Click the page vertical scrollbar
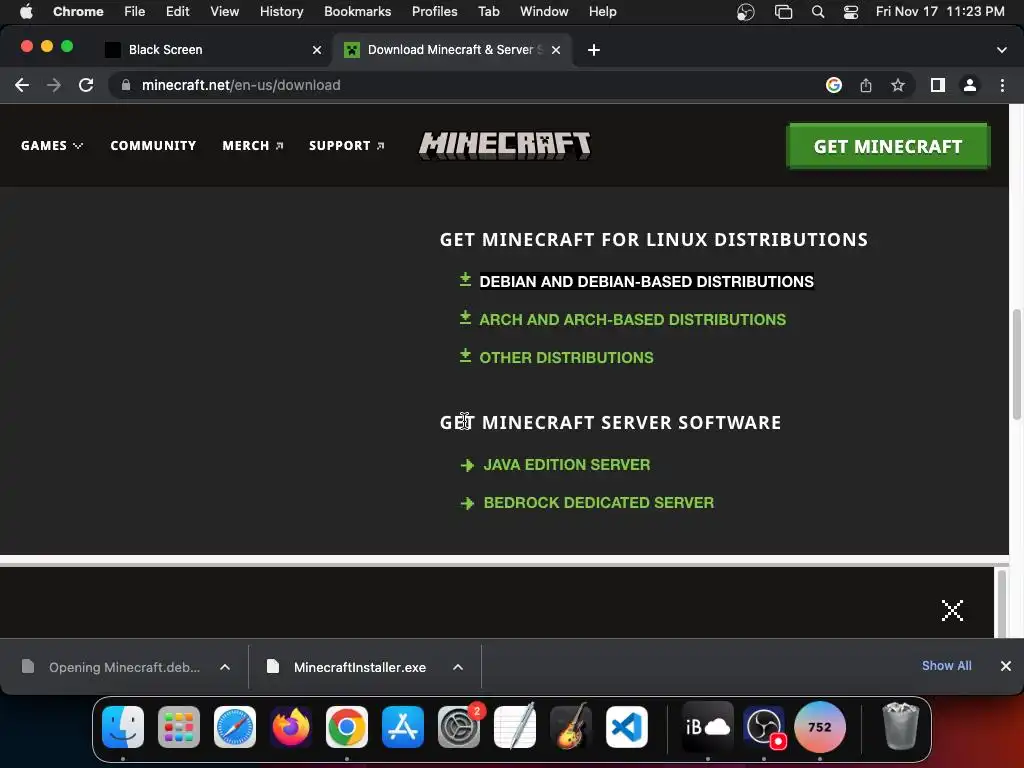The height and width of the screenshot is (768, 1024). pyautogui.click(x=1016, y=364)
